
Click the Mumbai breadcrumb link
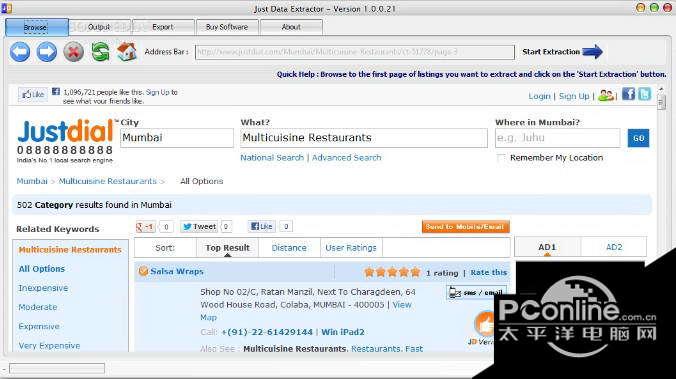[x=32, y=181]
